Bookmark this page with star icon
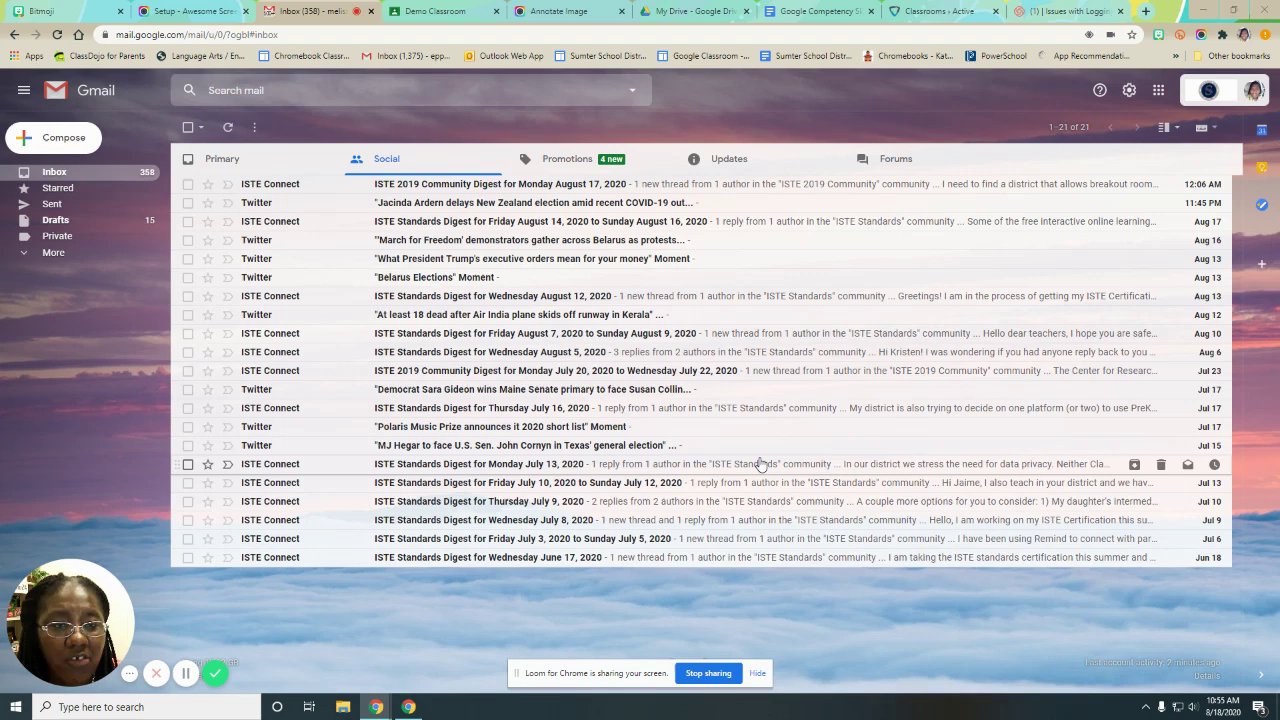Image resolution: width=1280 pixels, height=720 pixels. (x=1132, y=34)
